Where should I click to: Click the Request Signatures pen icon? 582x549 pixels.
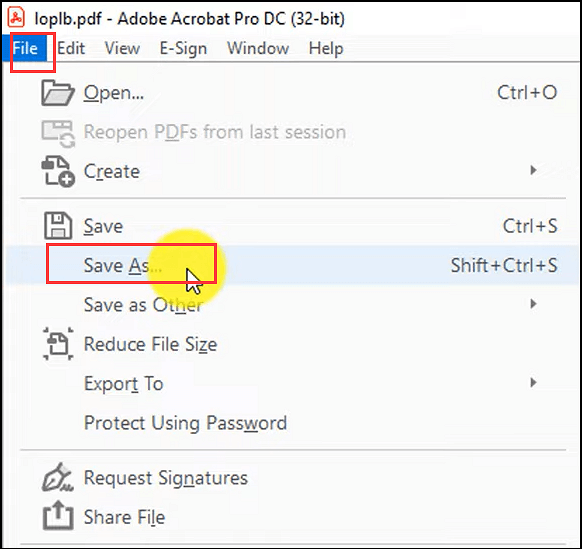point(57,477)
